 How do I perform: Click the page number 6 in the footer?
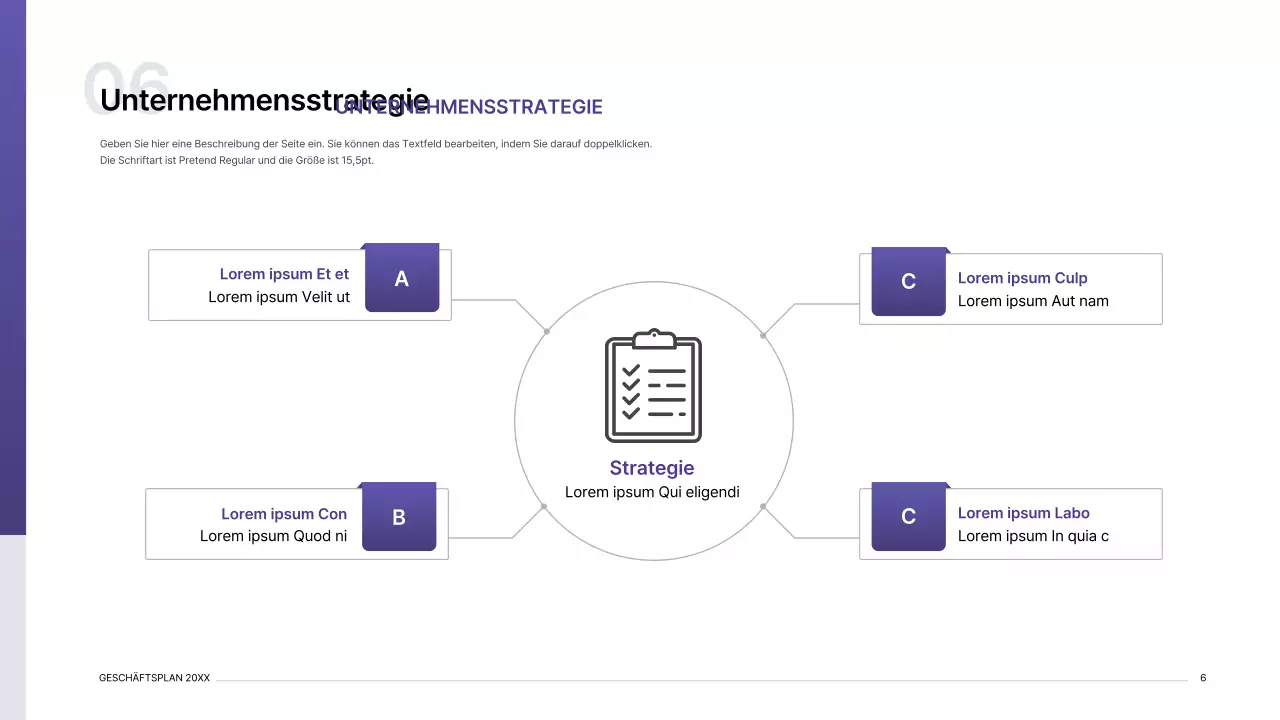(x=1203, y=677)
